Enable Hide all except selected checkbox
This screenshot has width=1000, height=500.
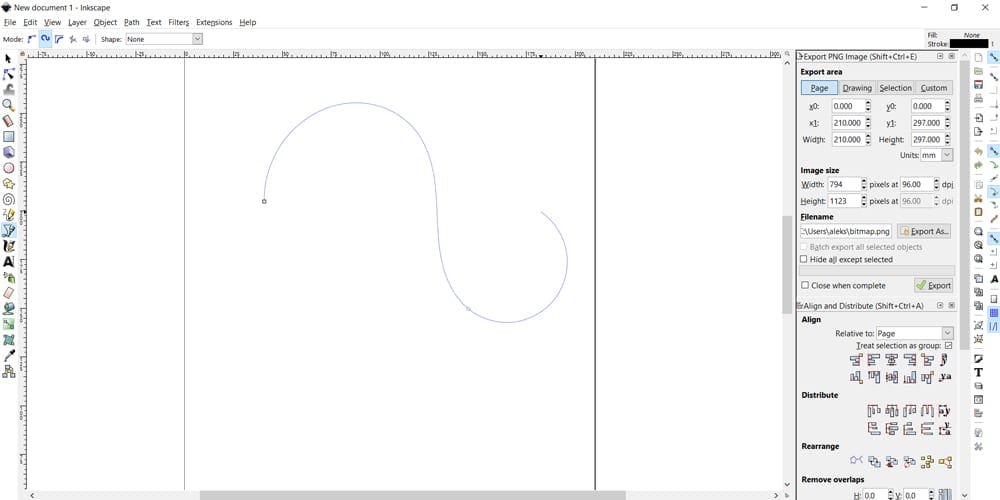[804, 260]
